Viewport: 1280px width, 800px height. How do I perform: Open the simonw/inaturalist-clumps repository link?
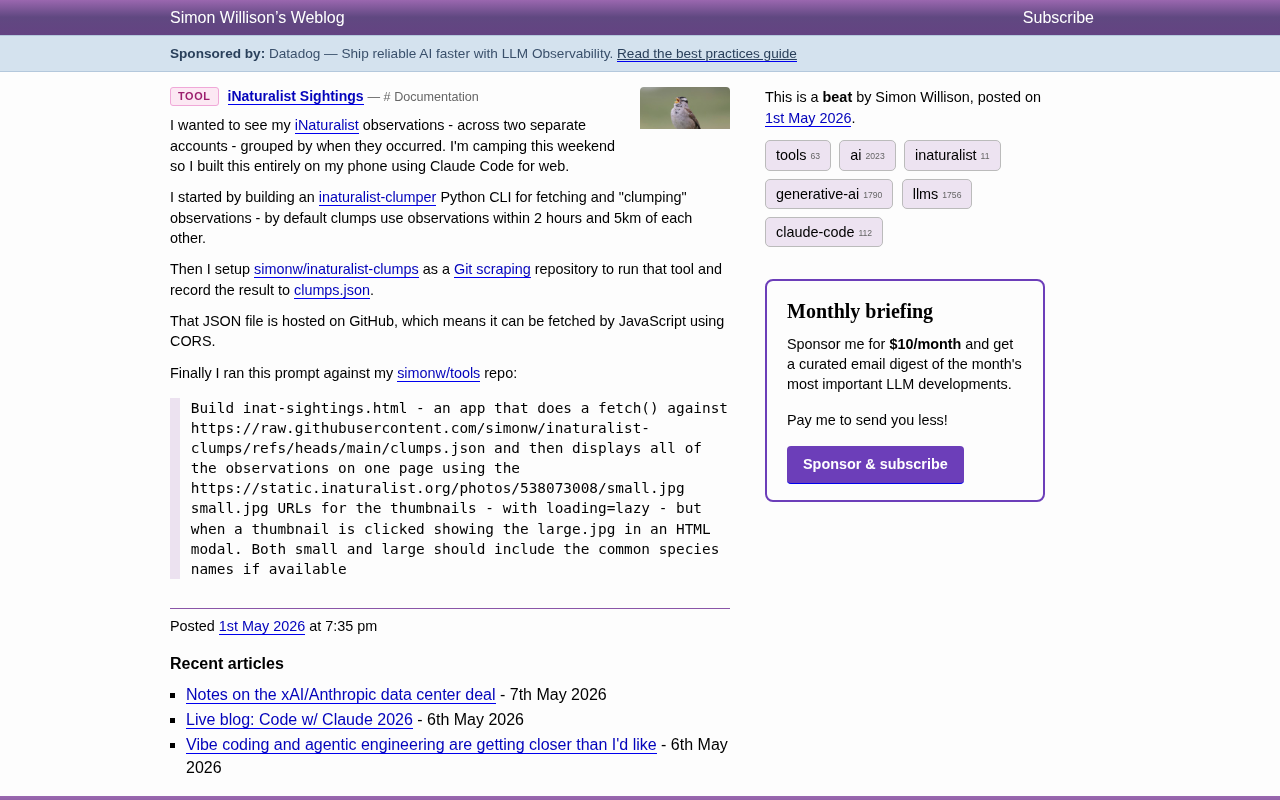click(336, 269)
